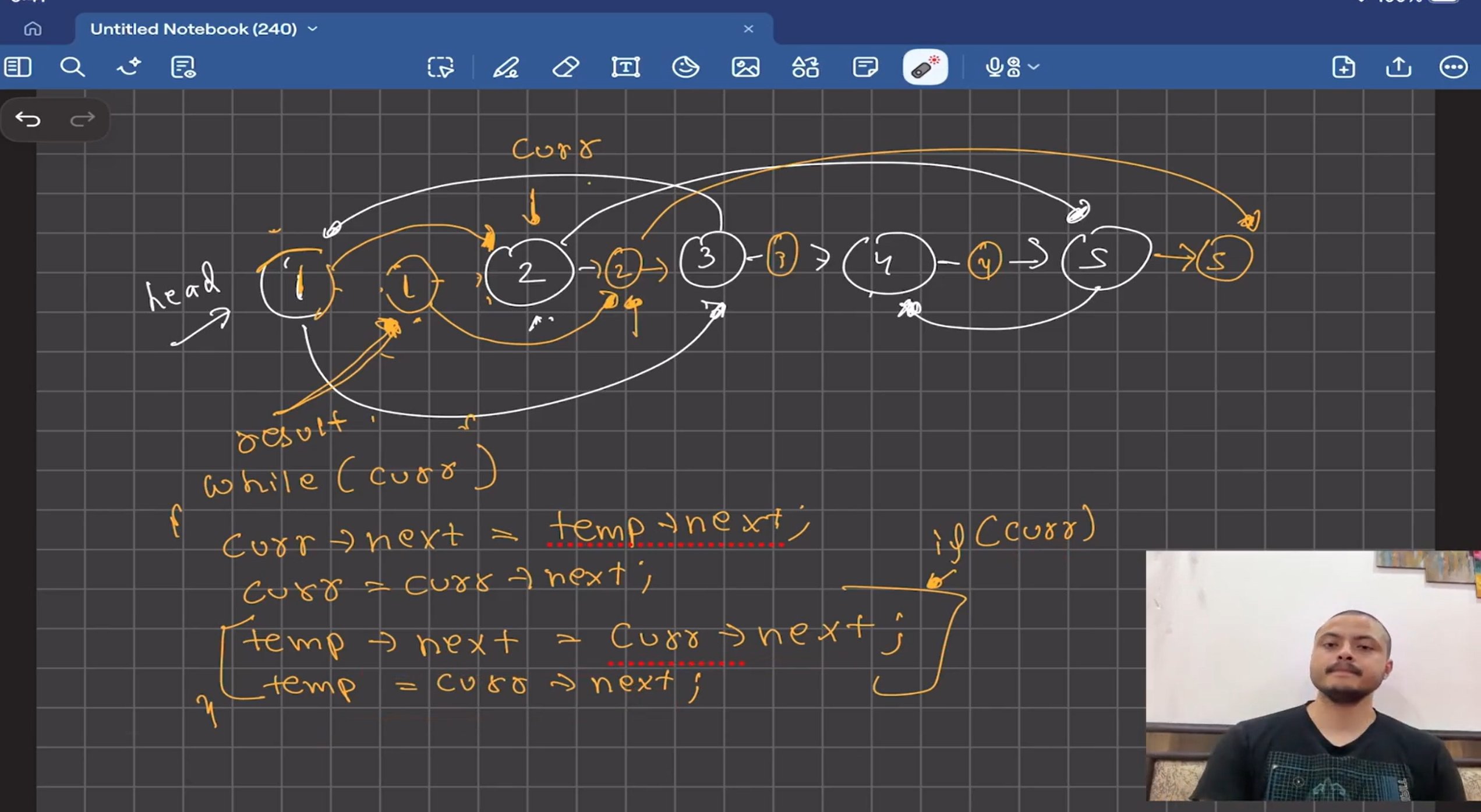
Task: Click the Untitled Notebook (240) tab
Action: (x=193, y=29)
